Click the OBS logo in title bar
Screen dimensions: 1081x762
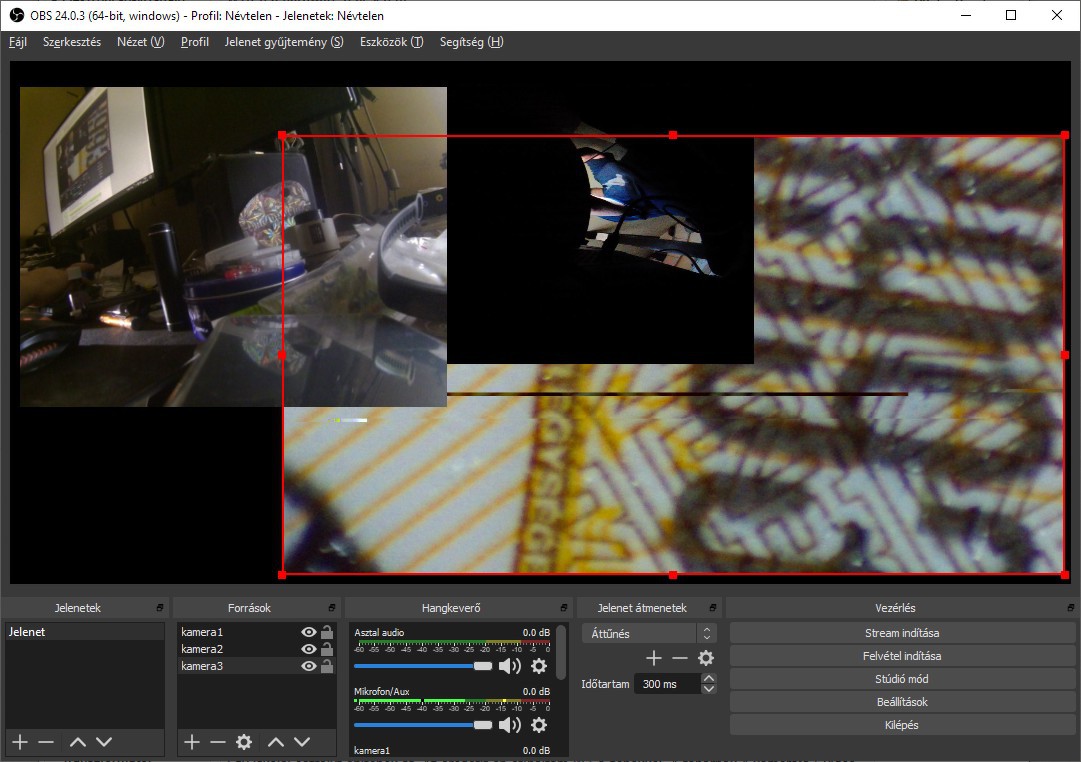[17, 15]
